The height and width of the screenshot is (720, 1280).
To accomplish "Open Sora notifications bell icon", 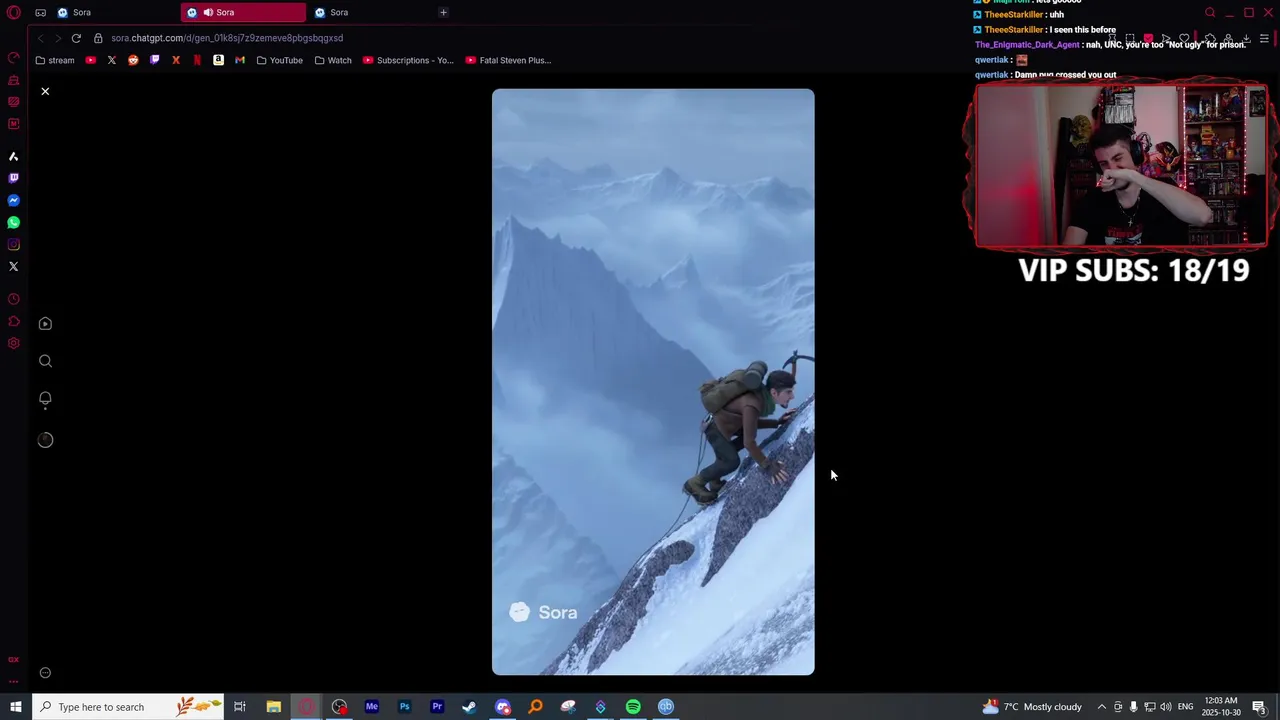I will [45, 399].
